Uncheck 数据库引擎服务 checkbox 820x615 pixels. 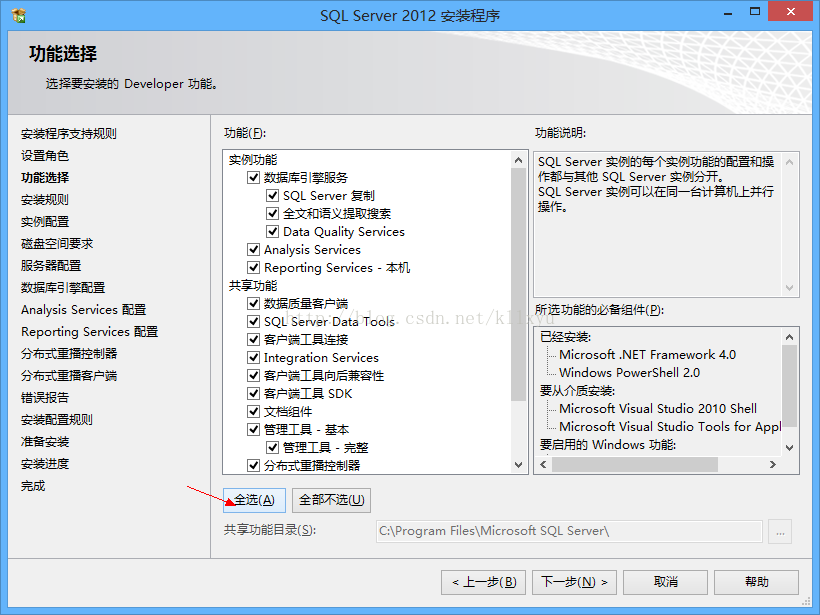pyautogui.click(x=253, y=177)
